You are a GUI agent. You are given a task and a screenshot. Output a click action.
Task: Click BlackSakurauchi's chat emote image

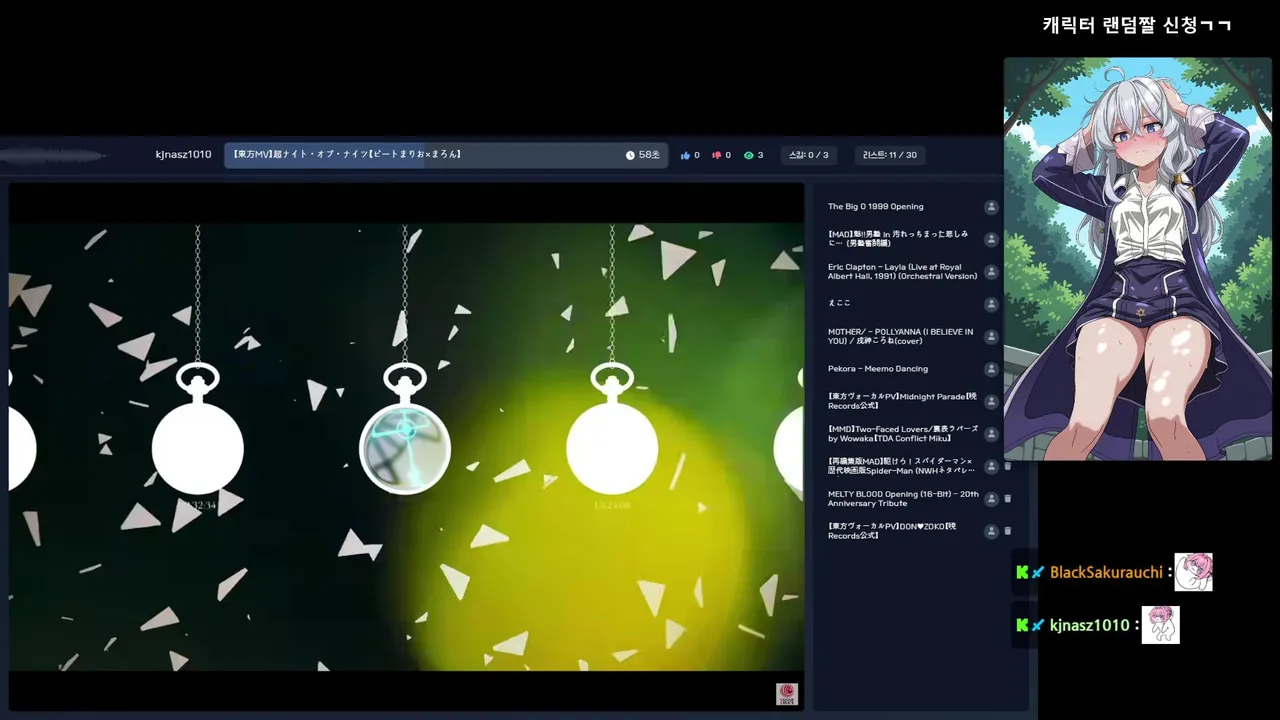coord(1193,572)
